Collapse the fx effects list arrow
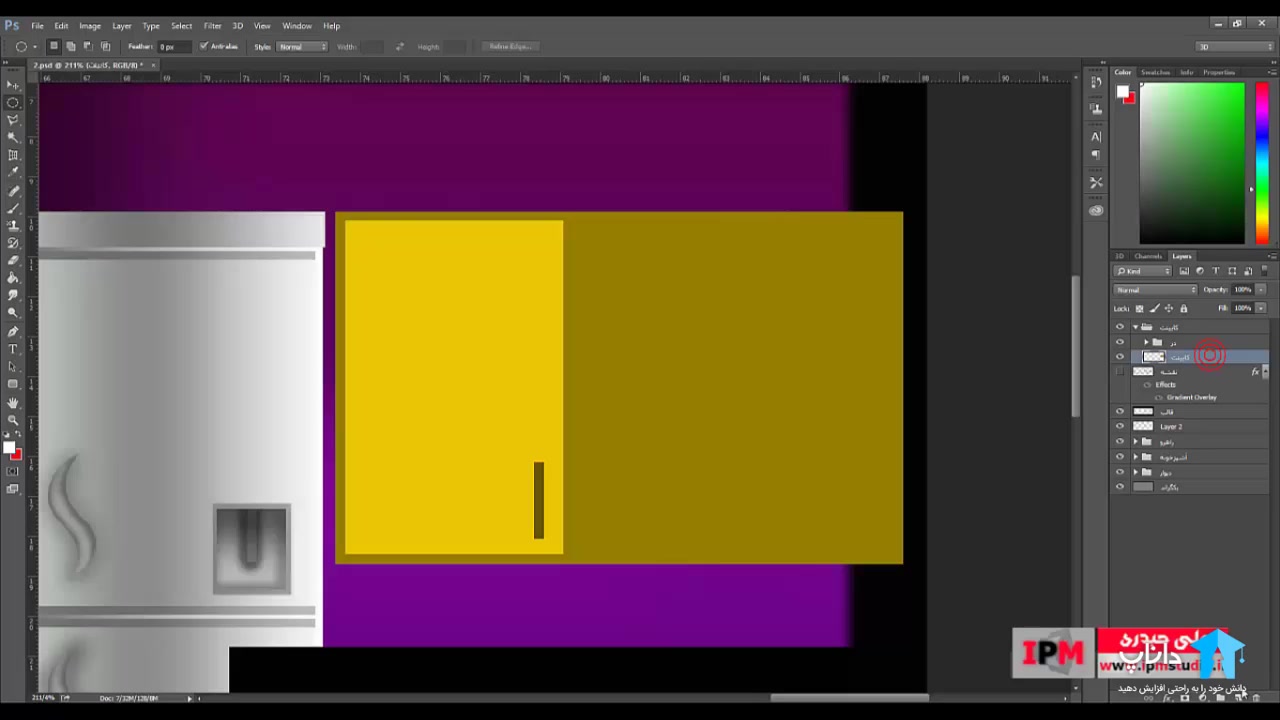The width and height of the screenshot is (1280, 720). tap(1266, 372)
